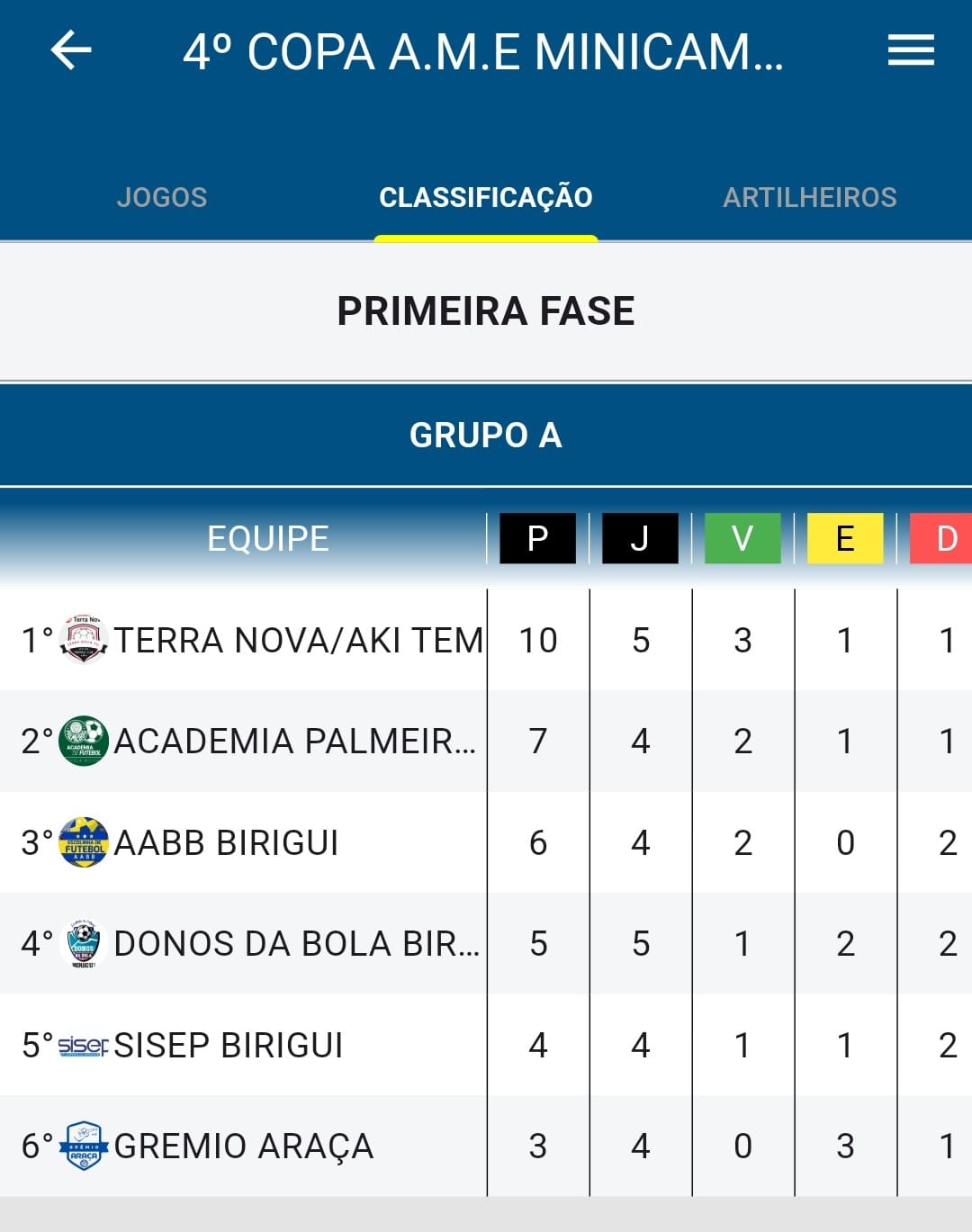The image size is (972, 1232).
Task: Click the black P points column header
Action: click(537, 538)
